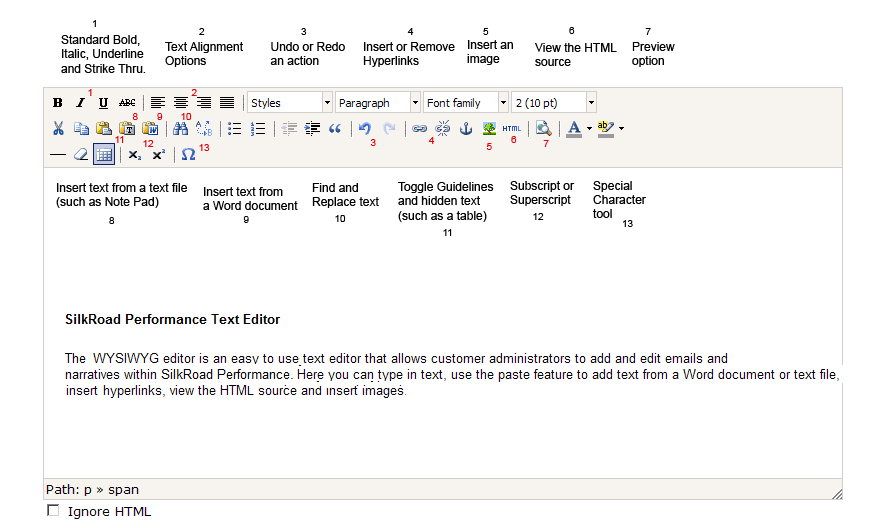The width and height of the screenshot is (889, 528).
Task: Open Find/Replace tool
Action: click(x=204, y=129)
